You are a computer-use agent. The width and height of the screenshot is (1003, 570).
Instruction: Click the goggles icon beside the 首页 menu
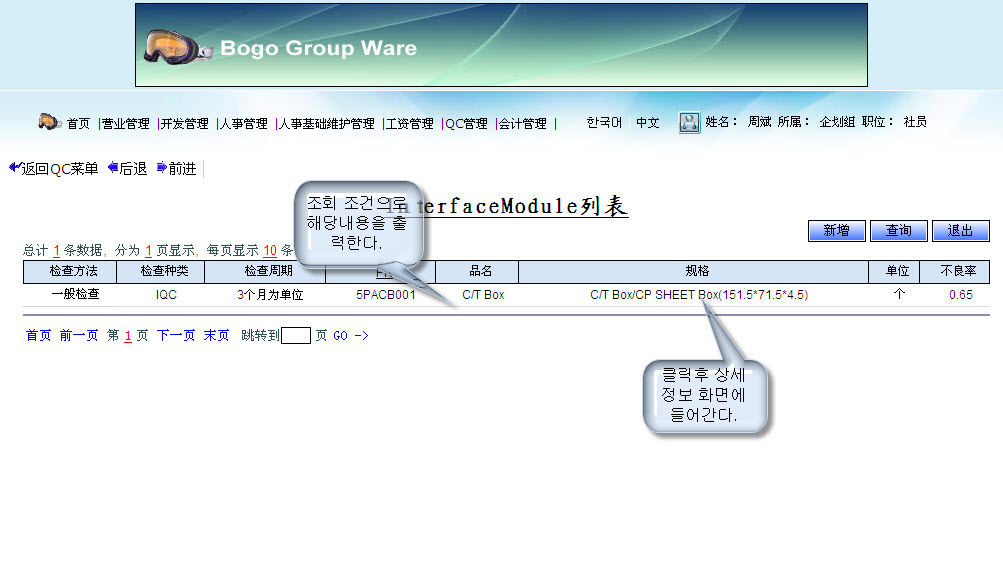[49, 122]
